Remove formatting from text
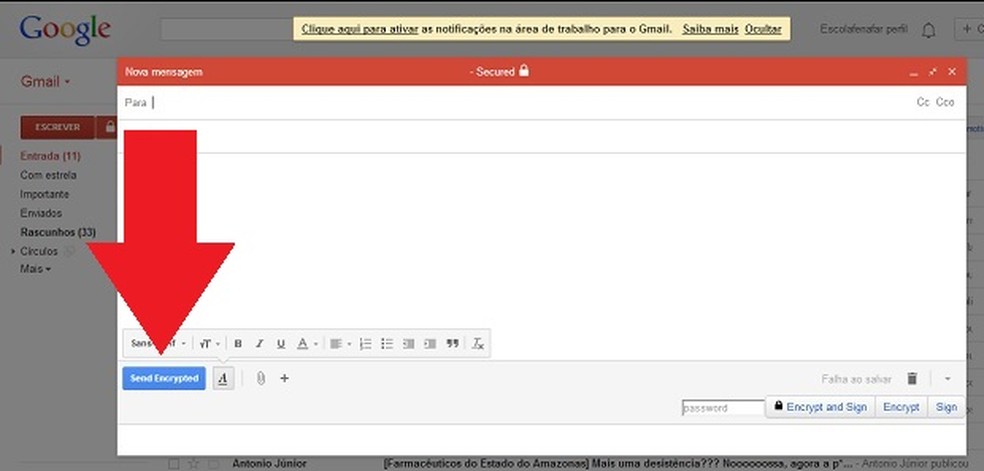Image resolution: width=984 pixels, height=471 pixels. coord(478,344)
